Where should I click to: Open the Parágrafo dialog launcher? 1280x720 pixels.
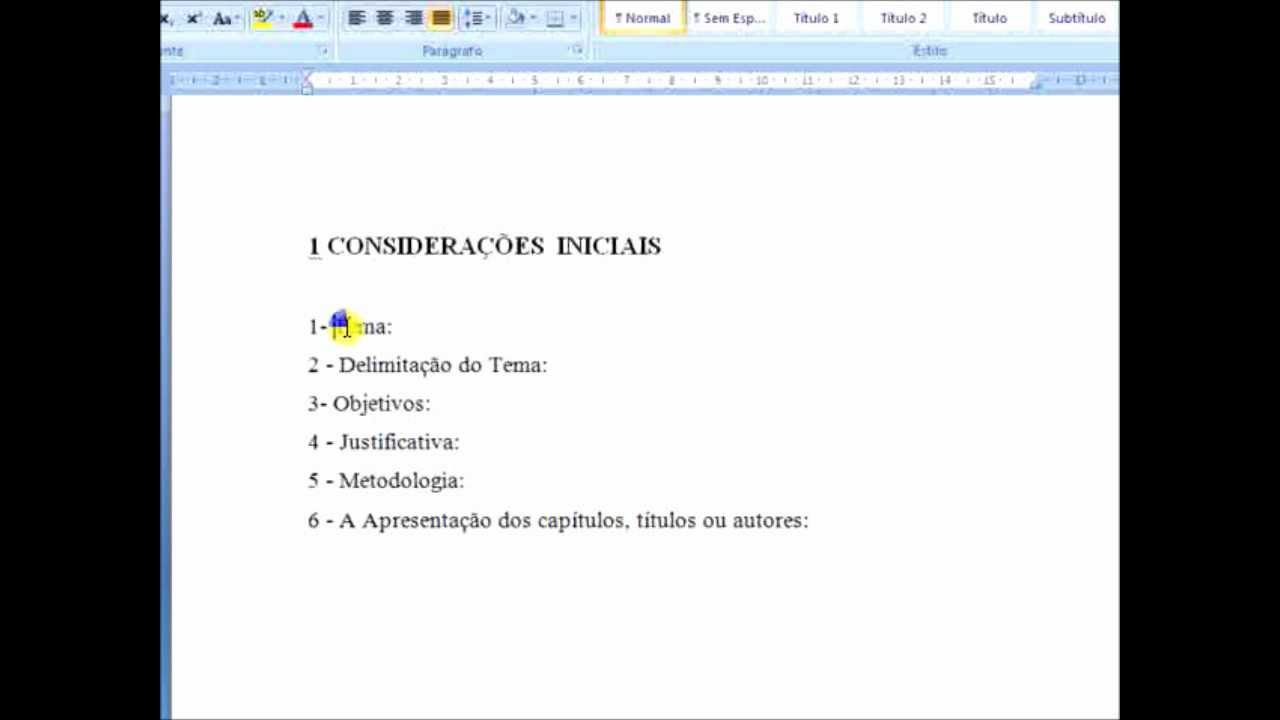[577, 50]
